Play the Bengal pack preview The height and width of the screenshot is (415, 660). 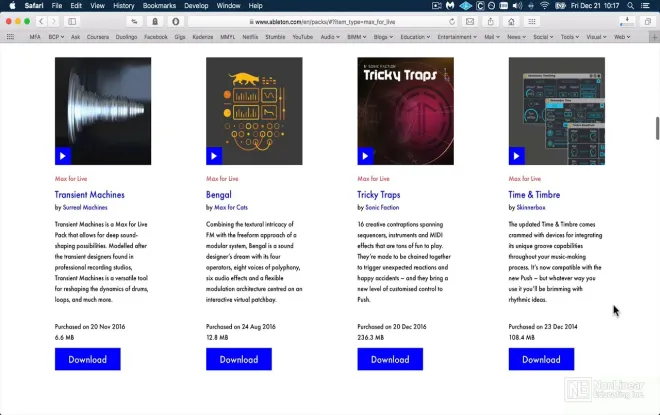(214, 156)
